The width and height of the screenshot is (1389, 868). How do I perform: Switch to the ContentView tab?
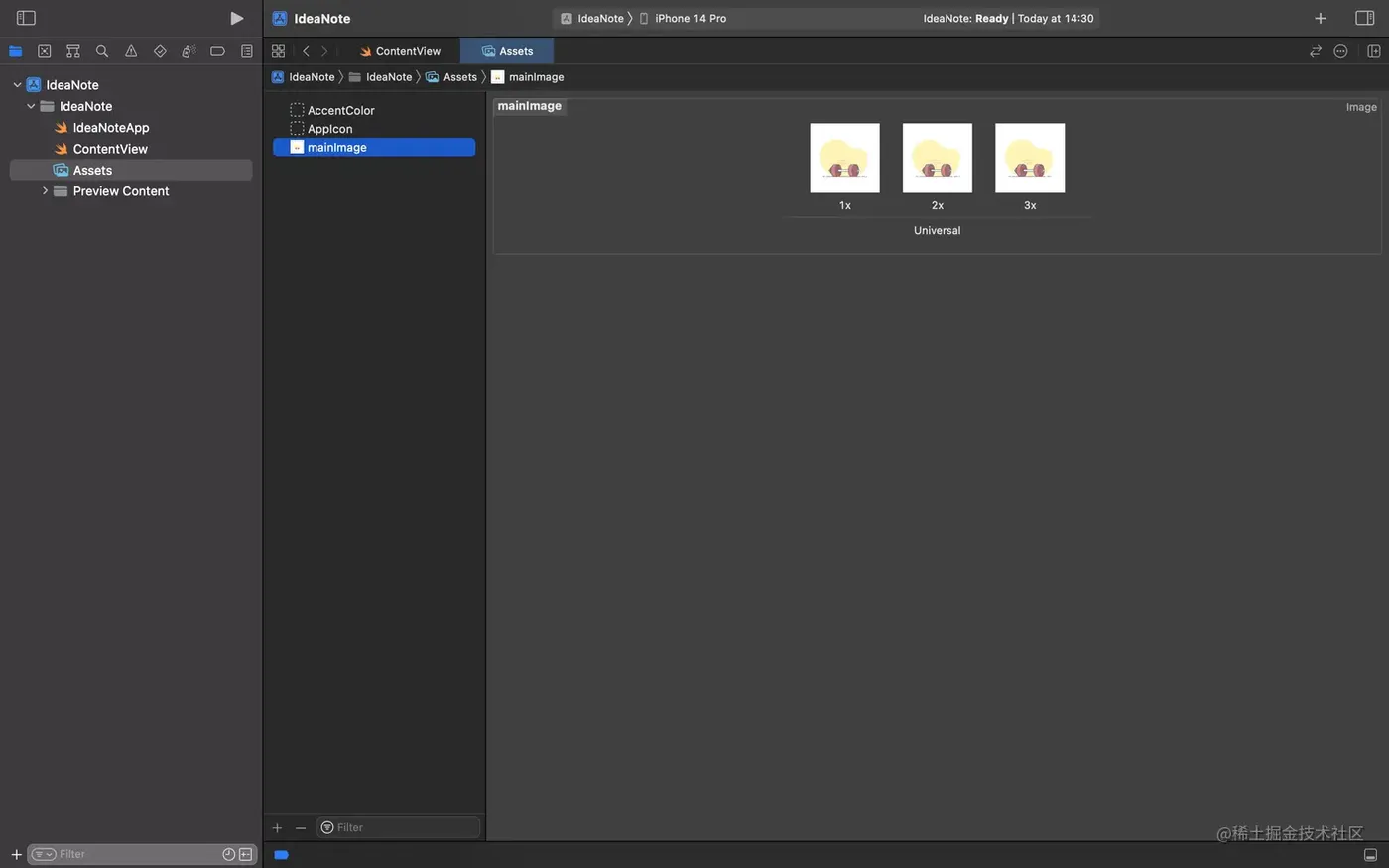[400, 51]
